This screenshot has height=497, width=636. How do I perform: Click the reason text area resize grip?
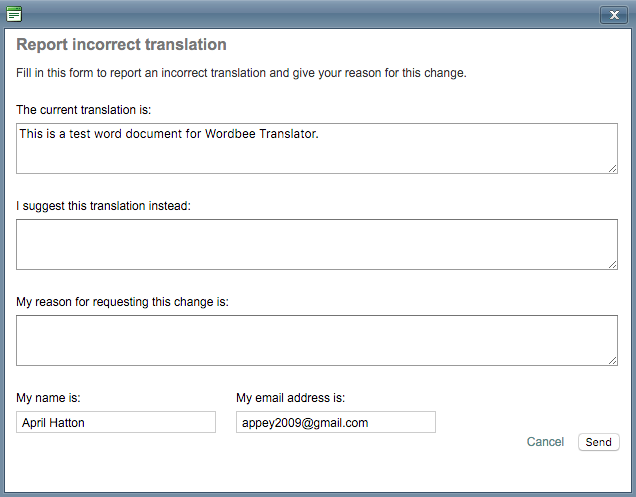(x=612, y=360)
